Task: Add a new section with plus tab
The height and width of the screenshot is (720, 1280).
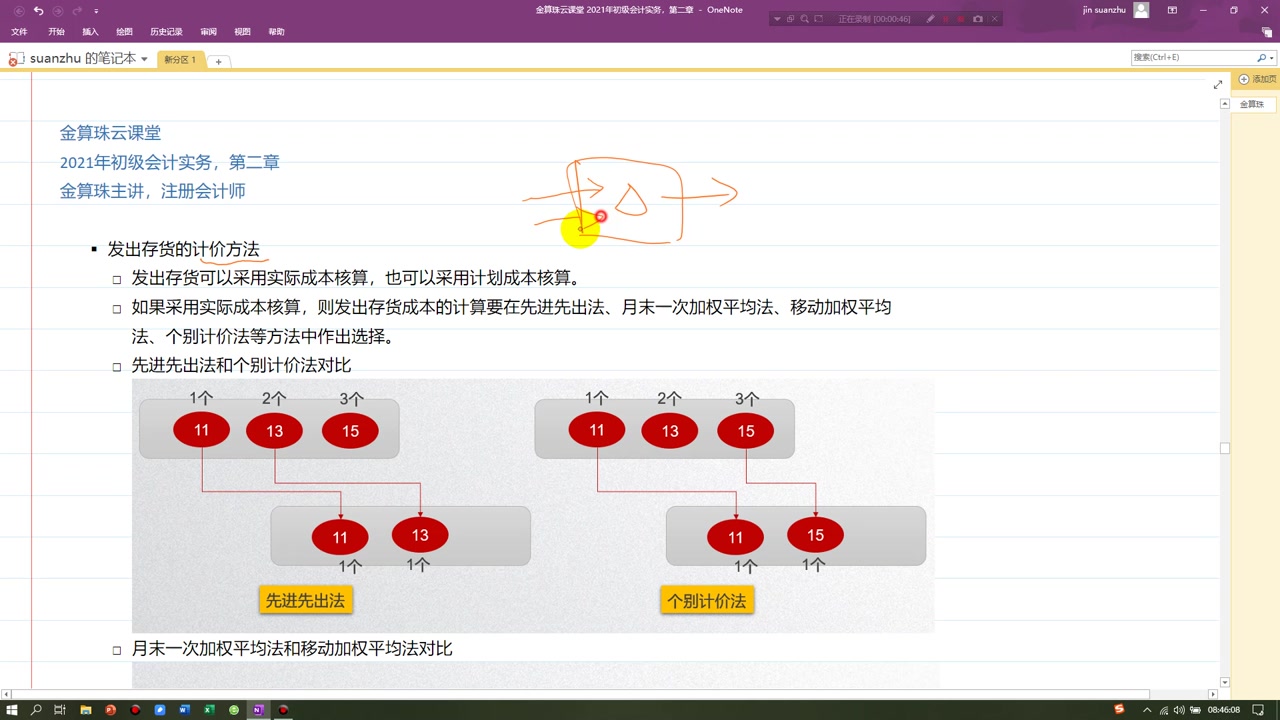Action: click(x=218, y=61)
